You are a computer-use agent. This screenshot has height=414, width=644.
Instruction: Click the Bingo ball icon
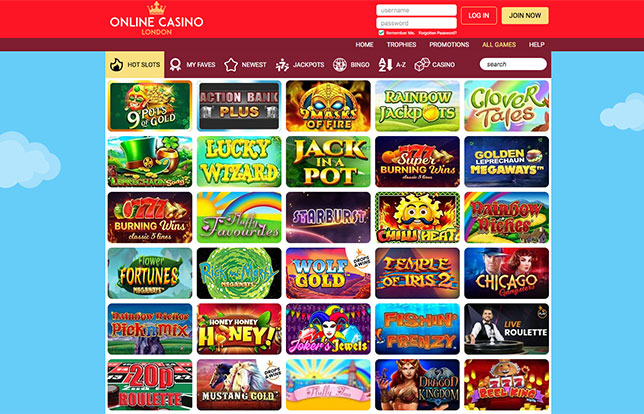click(x=340, y=64)
